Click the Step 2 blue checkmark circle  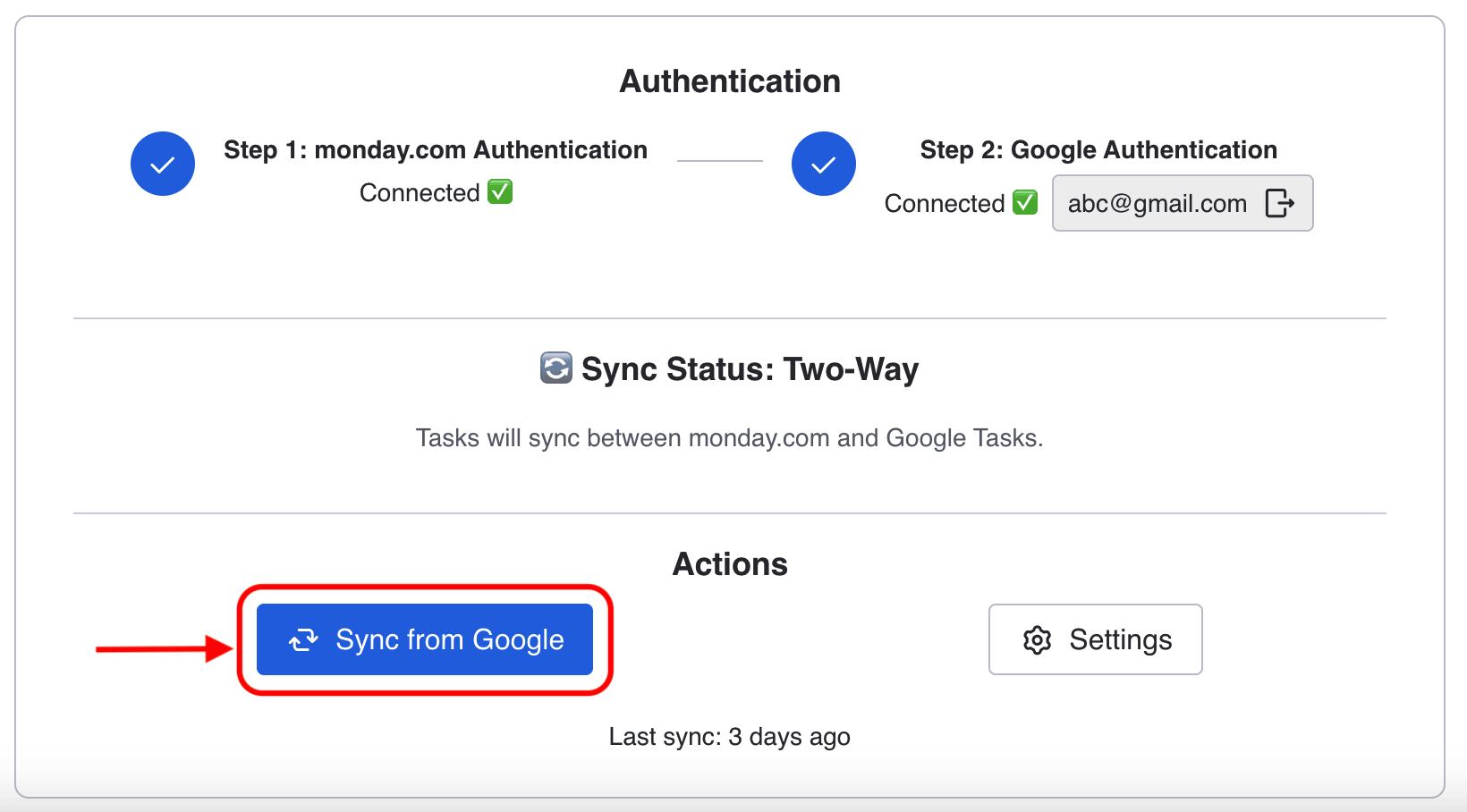pyautogui.click(x=824, y=164)
